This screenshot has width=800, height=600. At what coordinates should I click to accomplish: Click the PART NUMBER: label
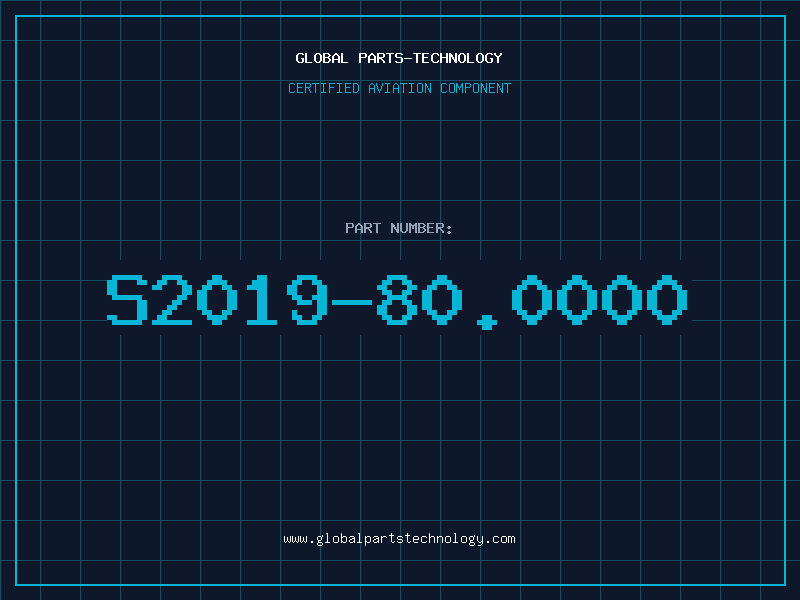coord(399,228)
